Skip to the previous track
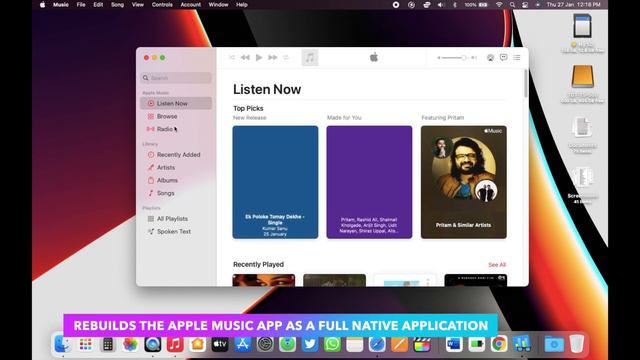 tap(245, 58)
